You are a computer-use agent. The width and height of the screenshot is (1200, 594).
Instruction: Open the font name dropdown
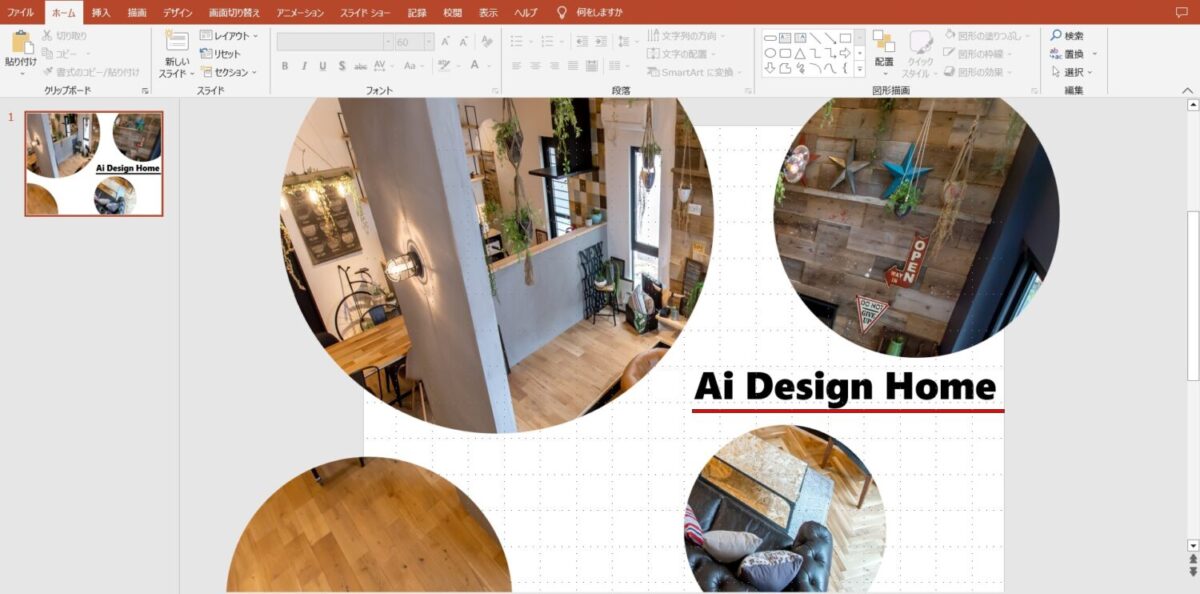[x=388, y=42]
